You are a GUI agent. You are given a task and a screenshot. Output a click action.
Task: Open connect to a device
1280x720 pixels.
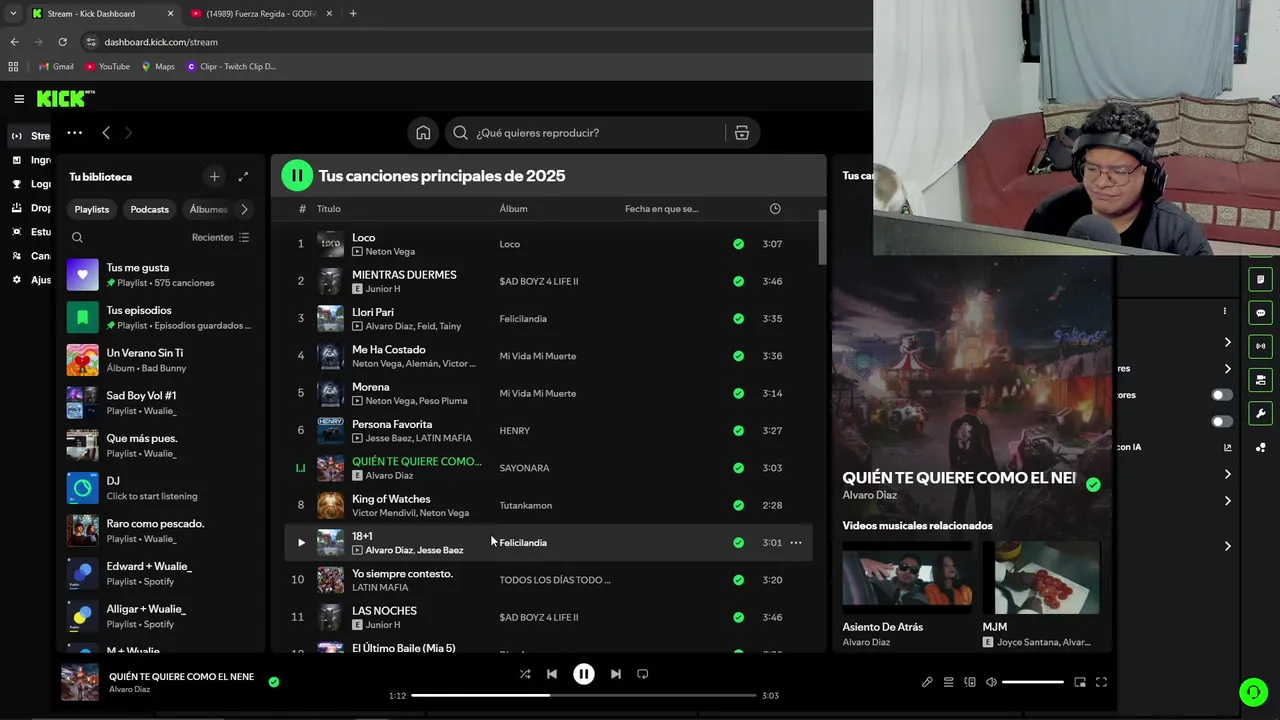click(970, 682)
